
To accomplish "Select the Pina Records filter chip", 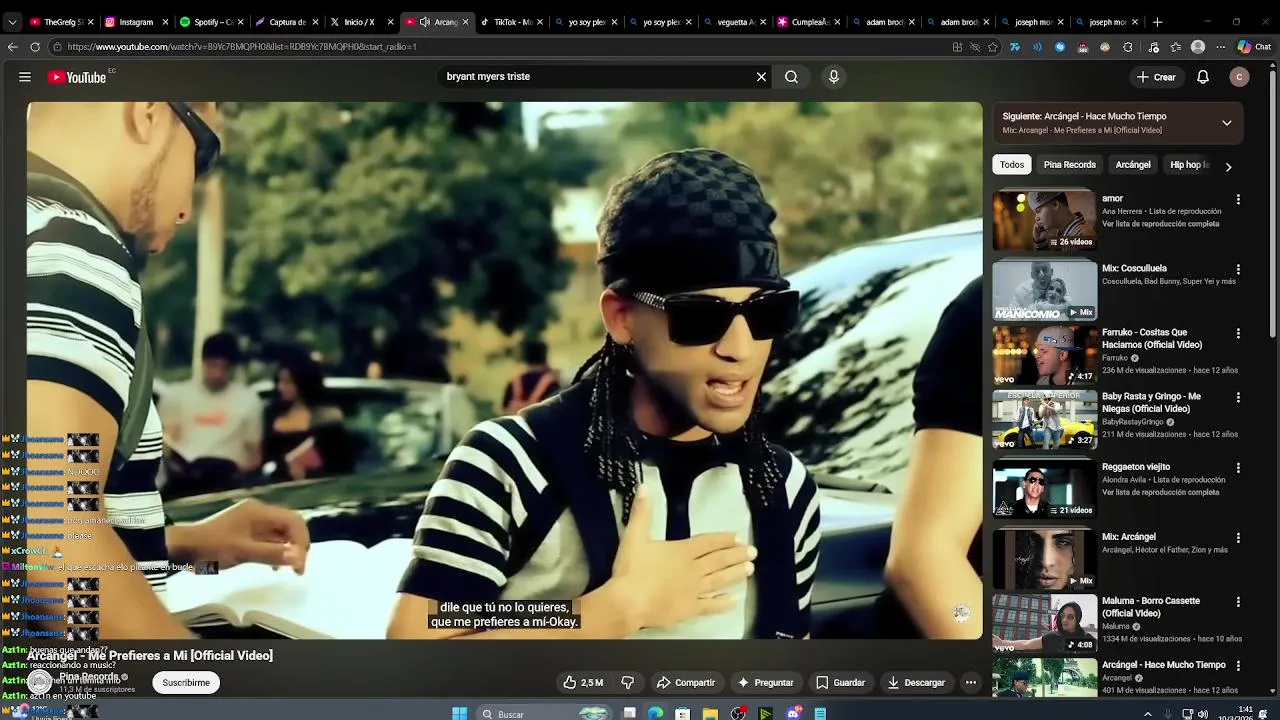I will pos(1070,165).
